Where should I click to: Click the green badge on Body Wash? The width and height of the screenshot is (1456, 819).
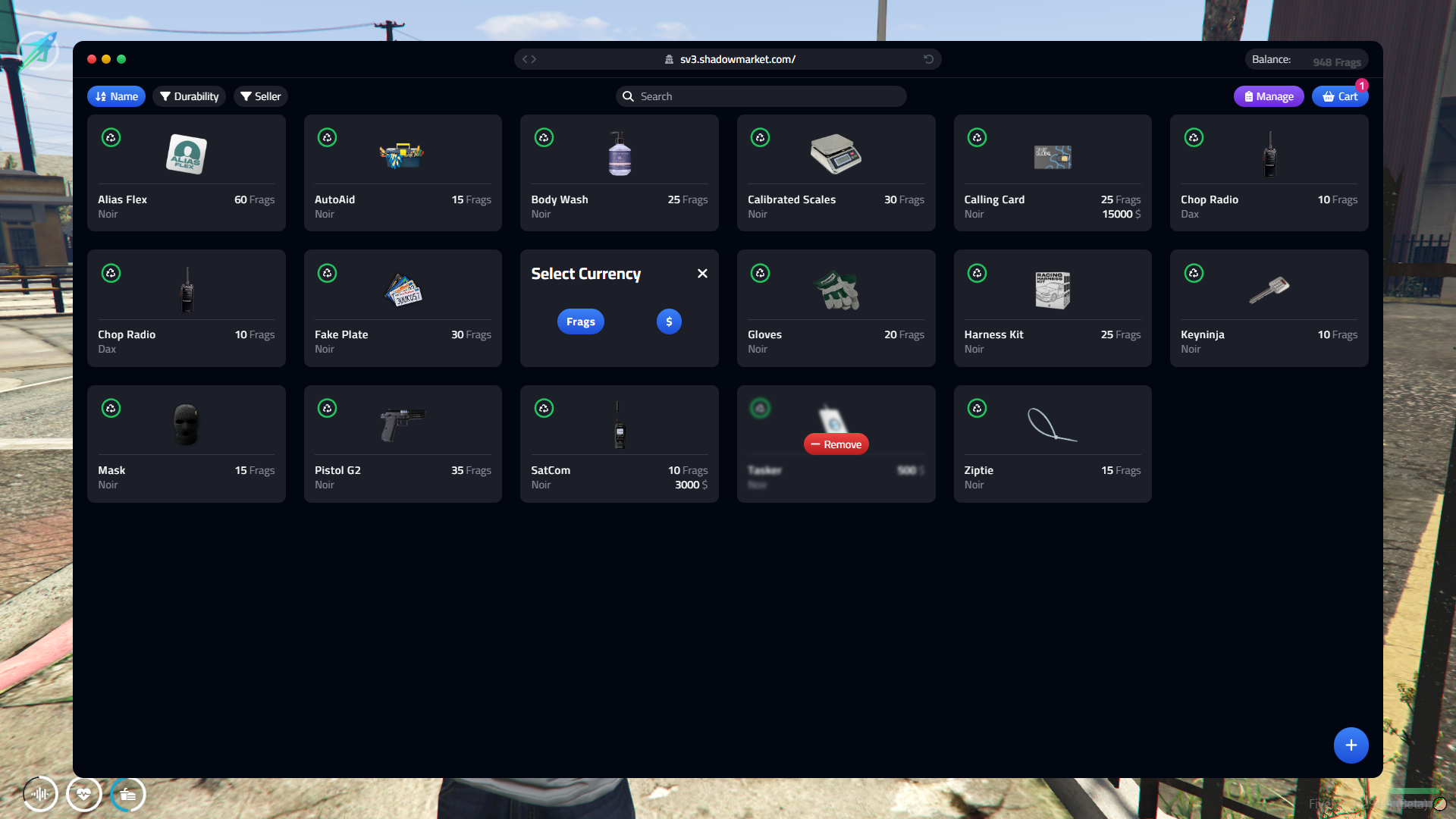tap(544, 137)
